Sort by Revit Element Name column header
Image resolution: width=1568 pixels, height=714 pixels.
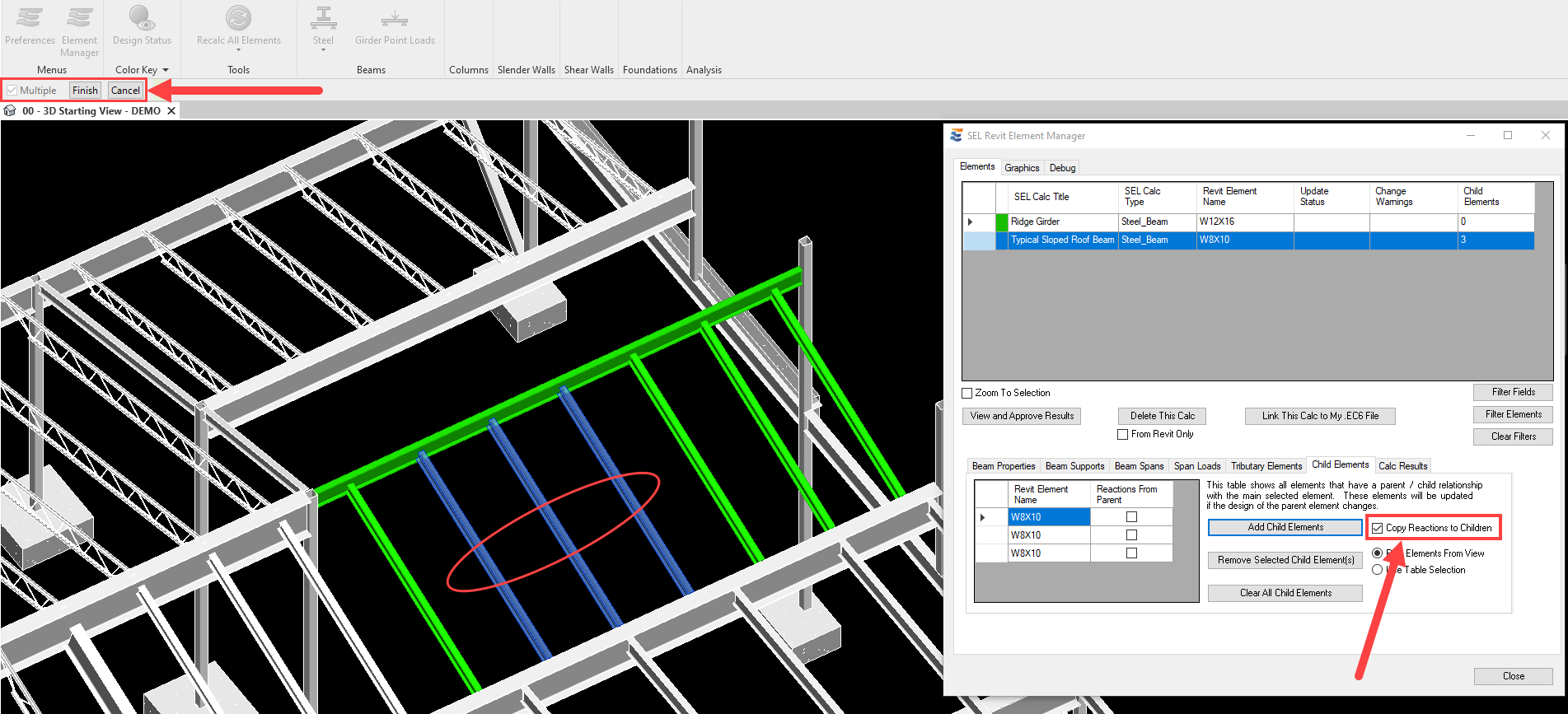click(1244, 197)
